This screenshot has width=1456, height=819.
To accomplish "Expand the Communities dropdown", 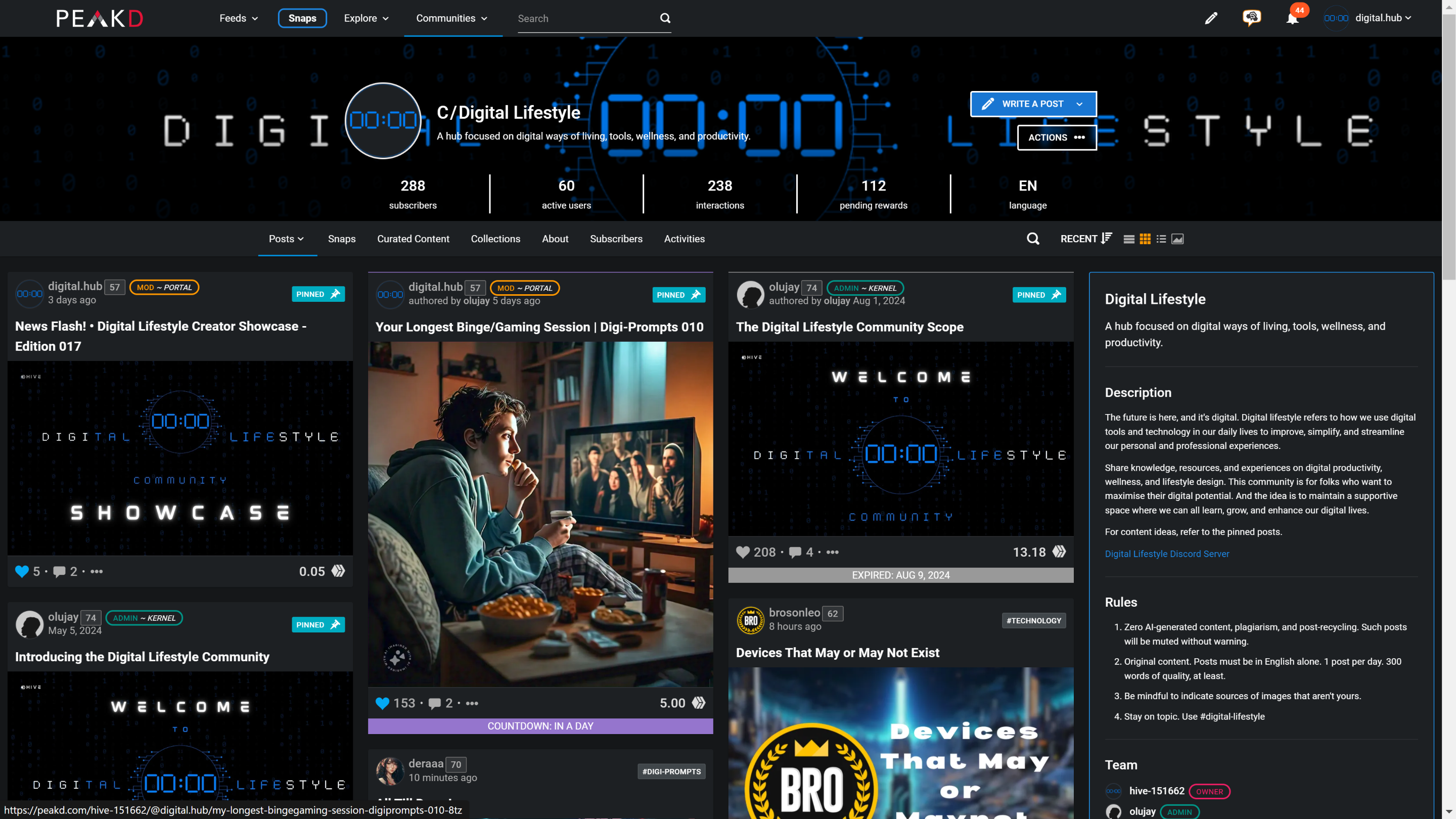I will (x=451, y=18).
